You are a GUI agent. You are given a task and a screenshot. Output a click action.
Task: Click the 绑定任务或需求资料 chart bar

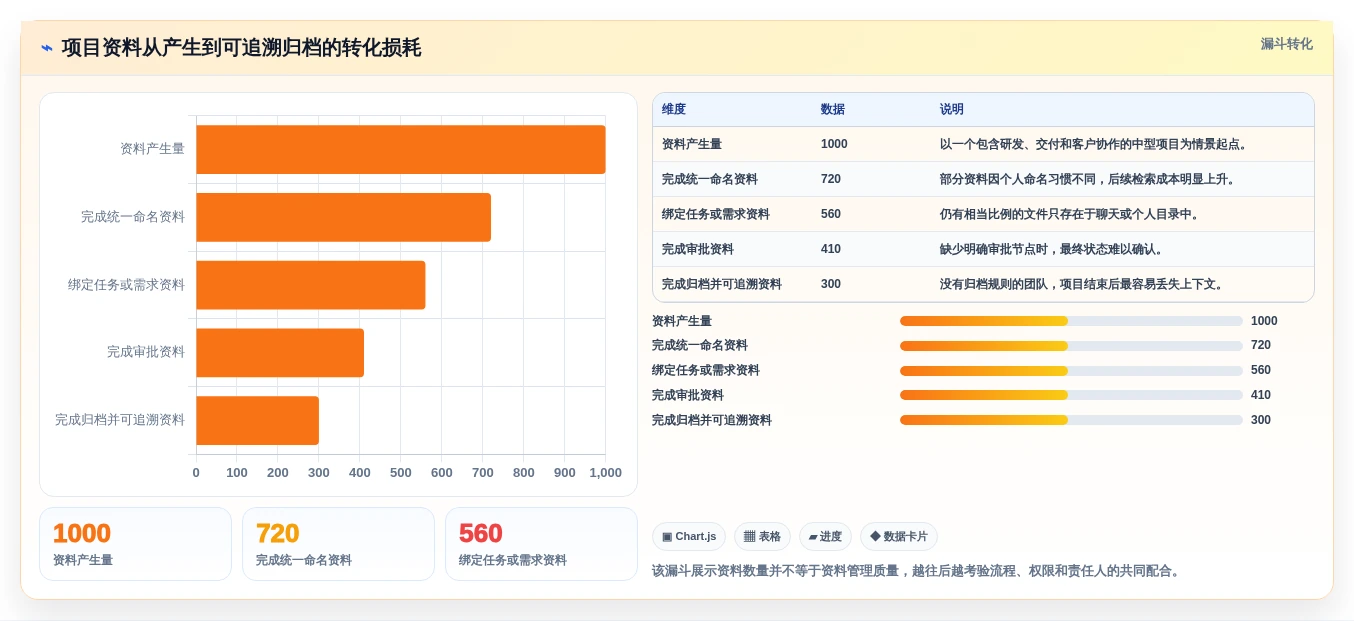click(310, 285)
